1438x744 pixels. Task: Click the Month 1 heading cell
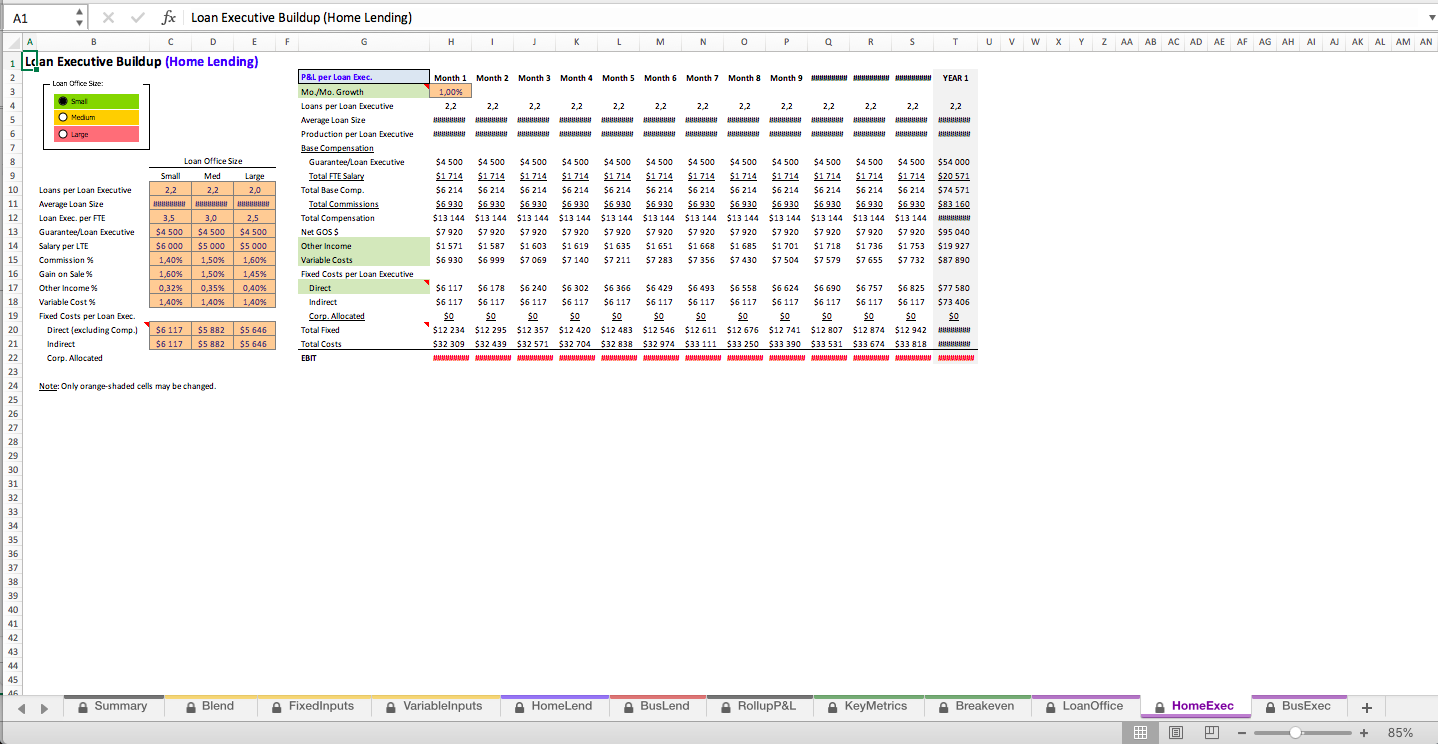449,77
